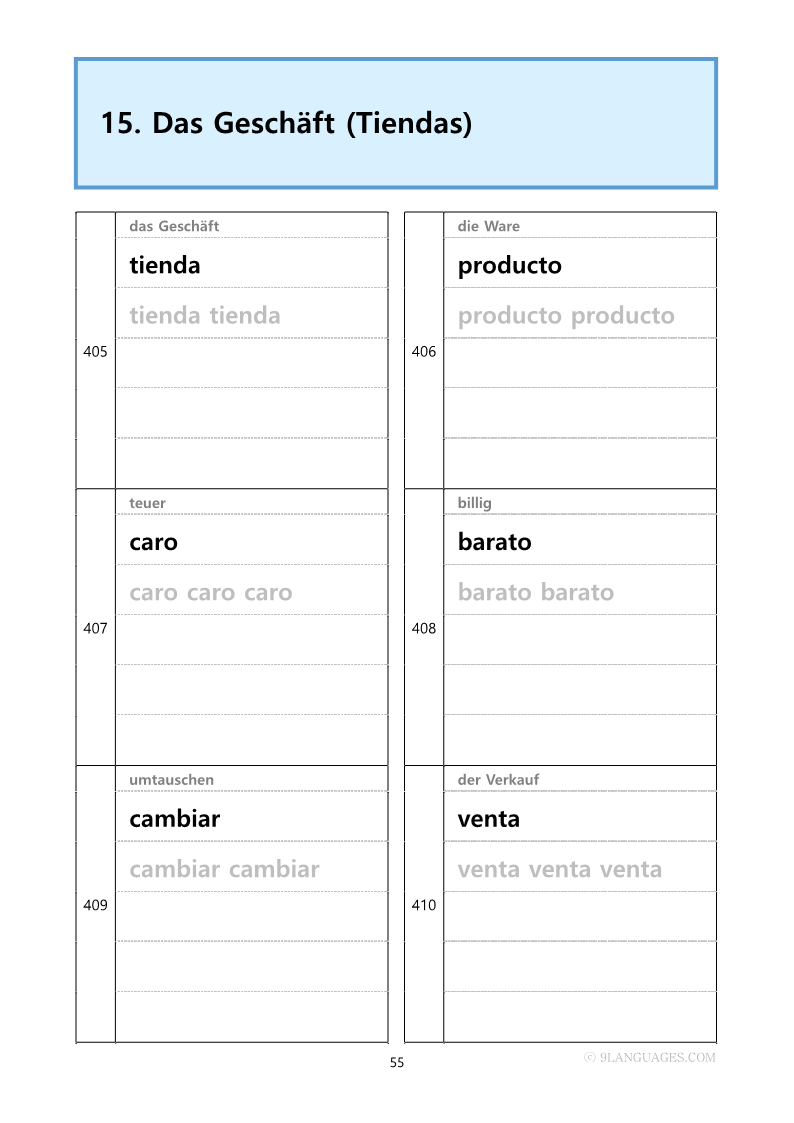Click the German label "umtauschen"
794x1123 pixels.
(x=171, y=780)
